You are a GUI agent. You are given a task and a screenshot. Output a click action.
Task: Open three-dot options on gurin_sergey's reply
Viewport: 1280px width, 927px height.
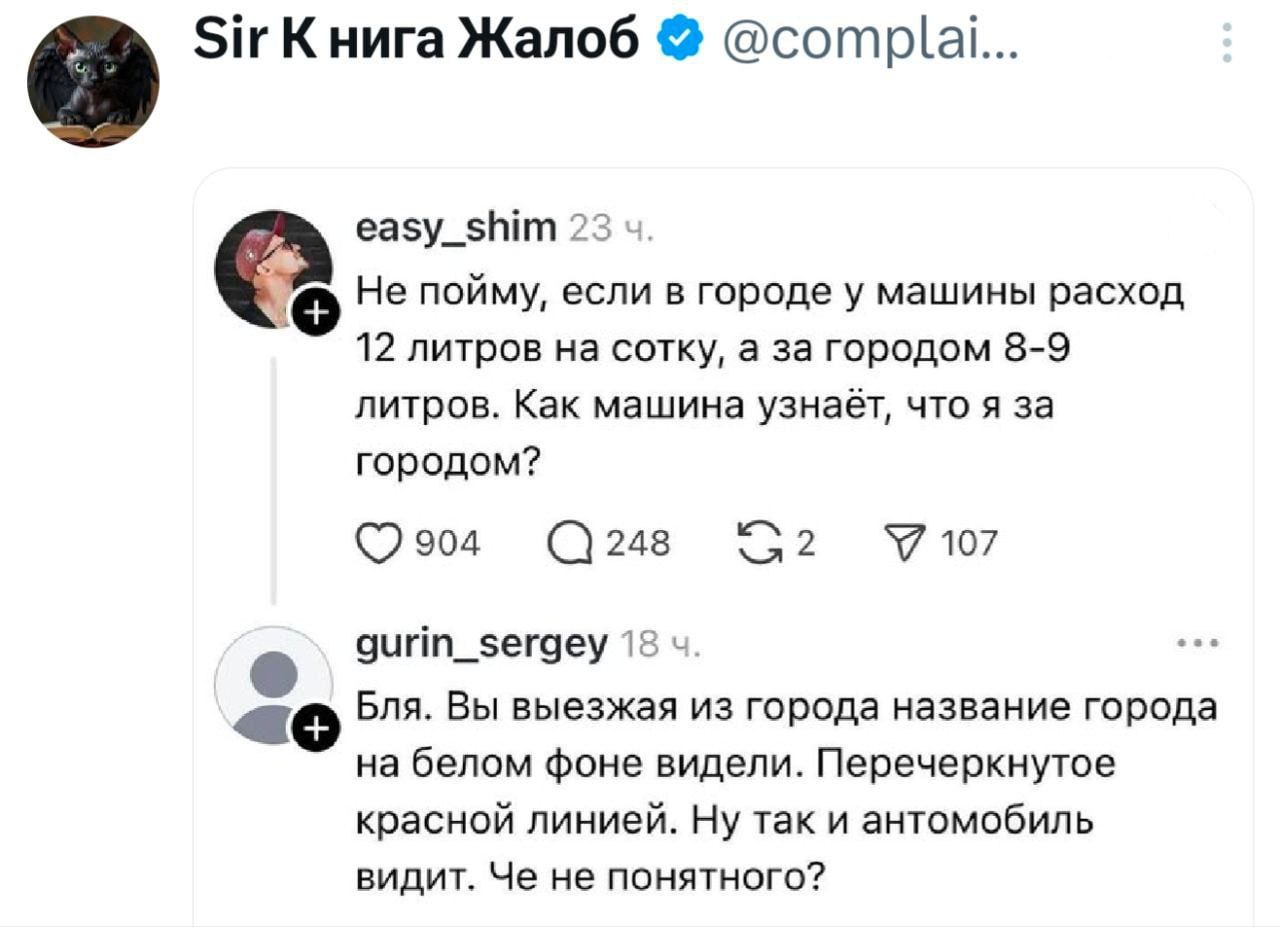(1197, 644)
